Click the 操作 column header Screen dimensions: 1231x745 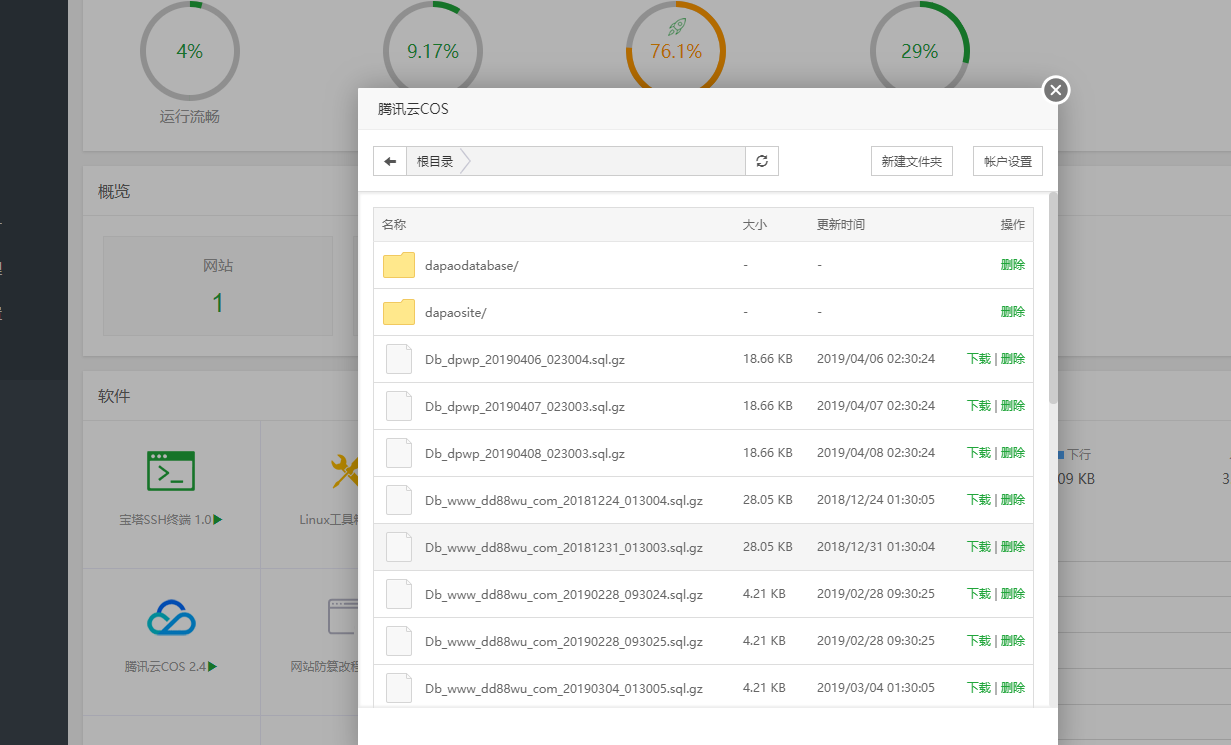pyautogui.click(x=1013, y=225)
